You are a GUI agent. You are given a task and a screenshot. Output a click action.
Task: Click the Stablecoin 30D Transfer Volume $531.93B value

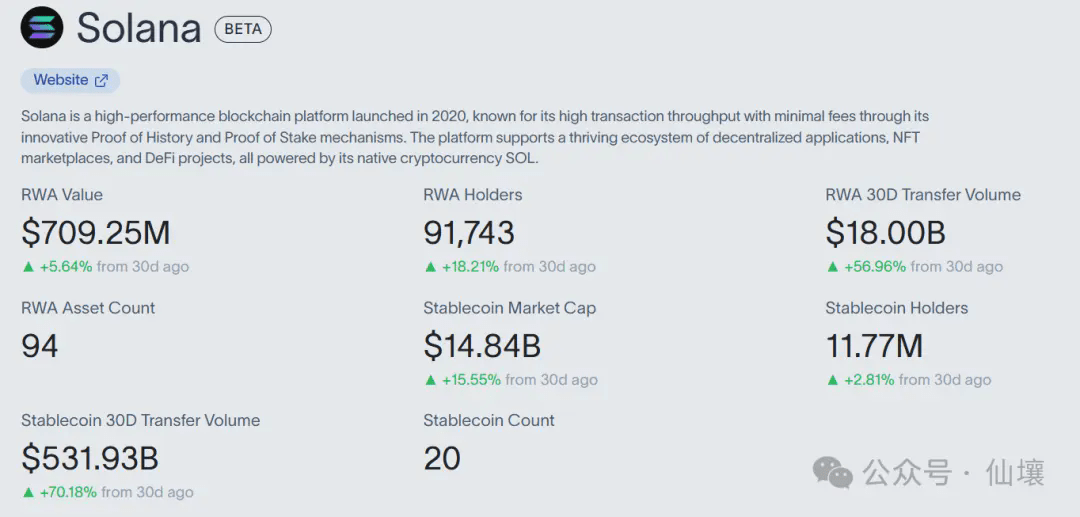90,458
